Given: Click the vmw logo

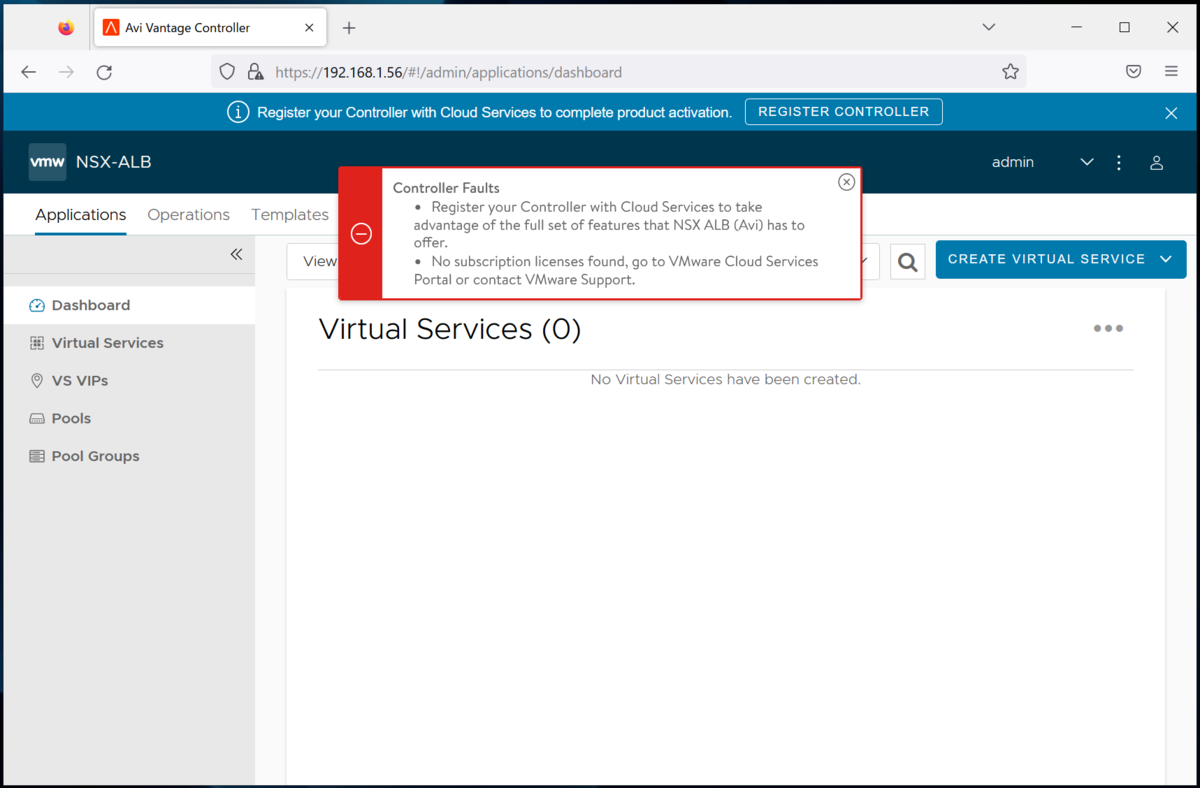Looking at the screenshot, I should pyautogui.click(x=48, y=162).
